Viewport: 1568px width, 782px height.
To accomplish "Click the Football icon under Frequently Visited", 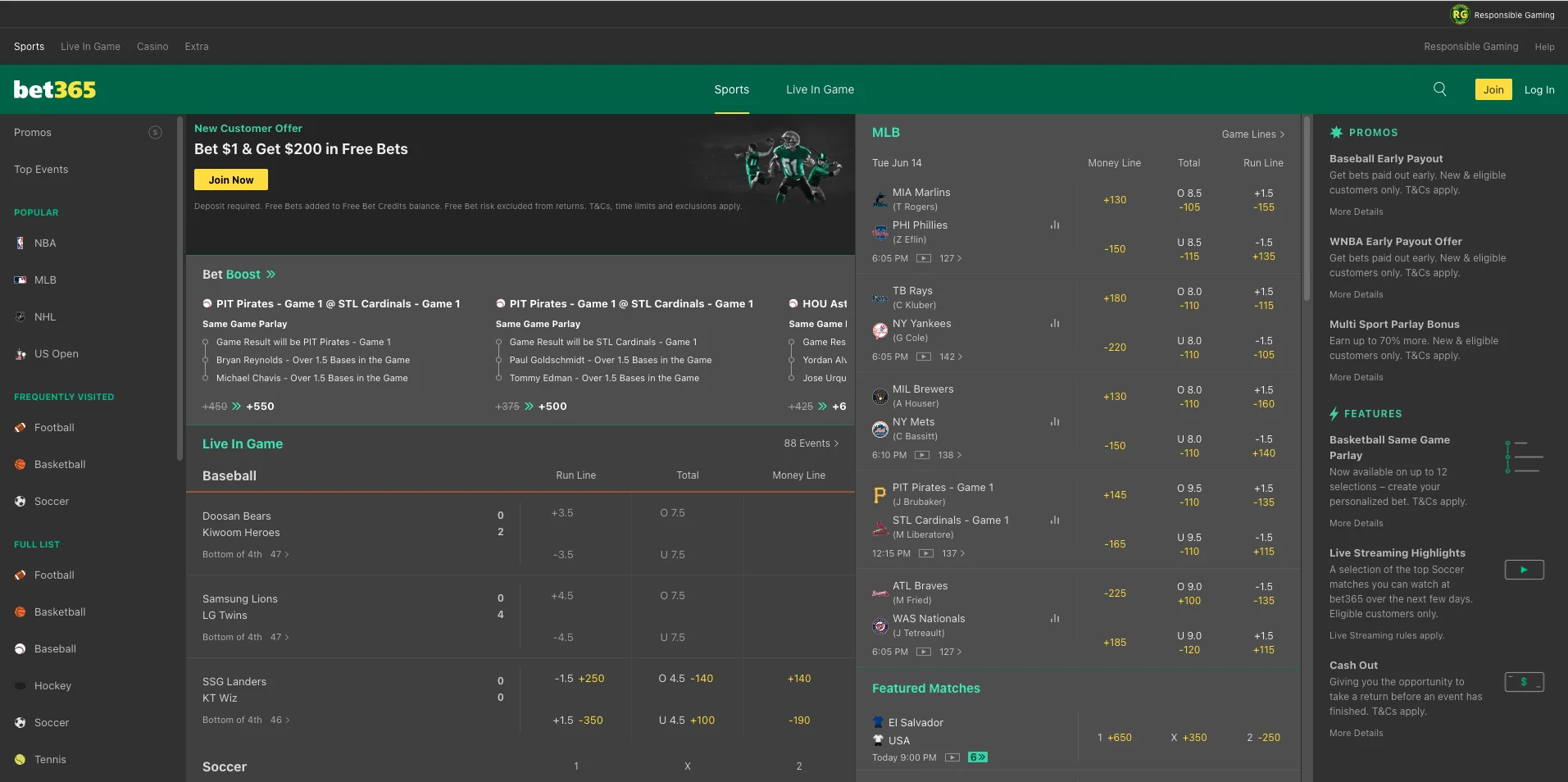I will coord(20,428).
